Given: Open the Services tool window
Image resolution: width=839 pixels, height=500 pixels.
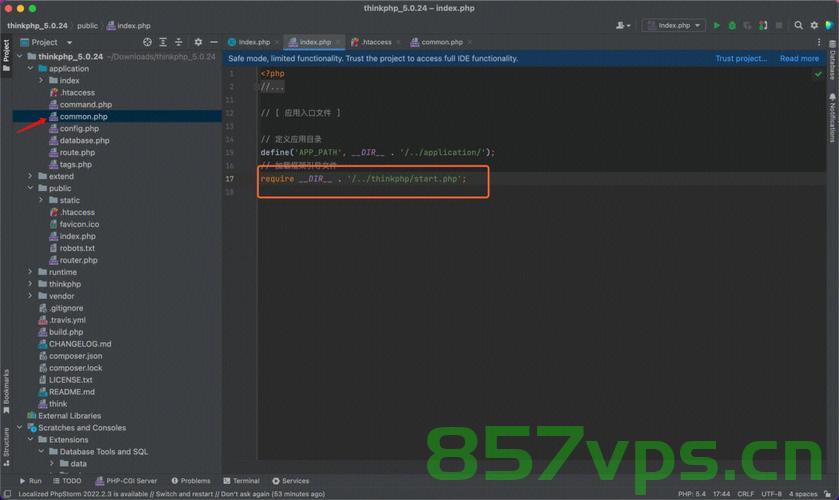Looking at the screenshot, I should click(x=291, y=481).
